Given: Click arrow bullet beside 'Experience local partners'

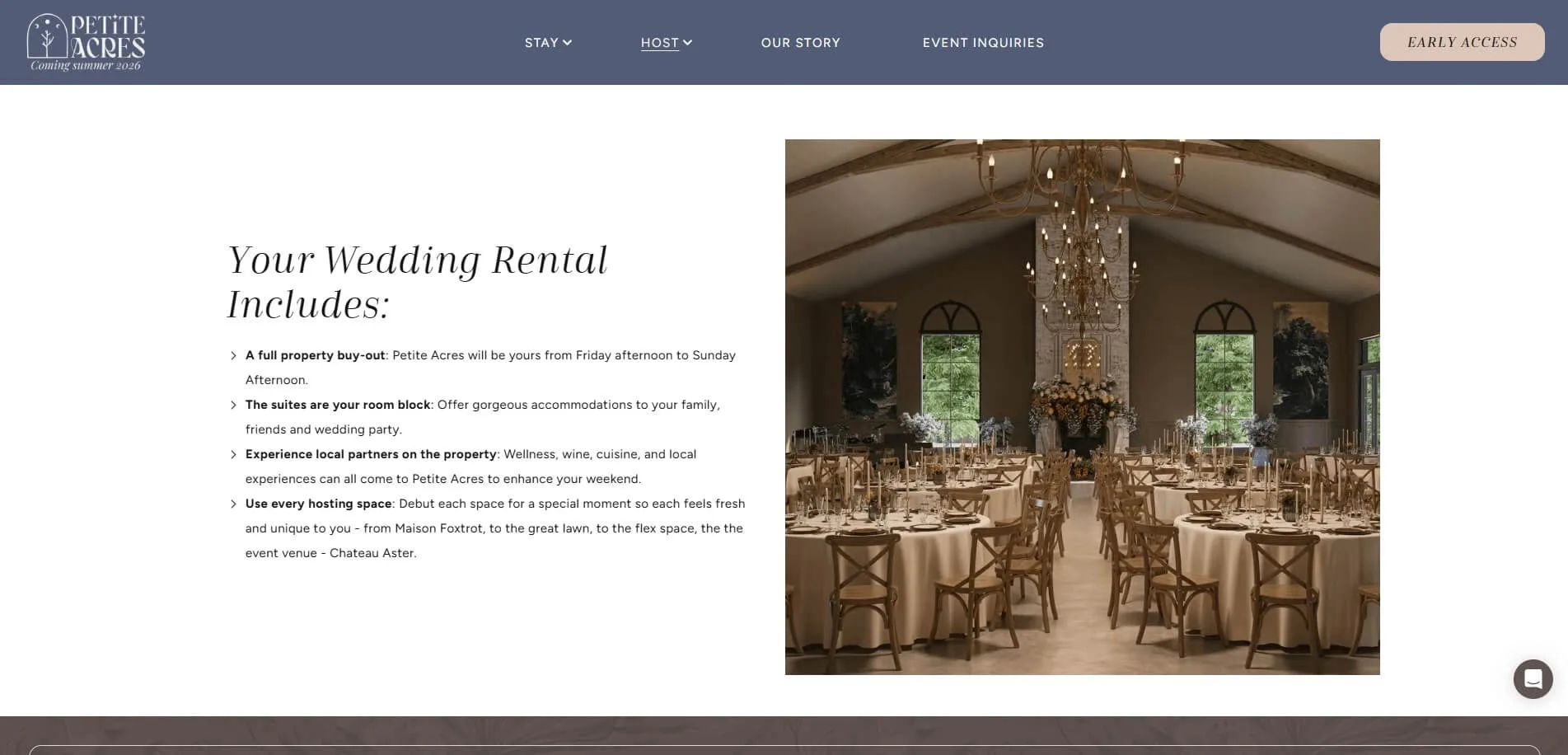Looking at the screenshot, I should pyautogui.click(x=233, y=455).
